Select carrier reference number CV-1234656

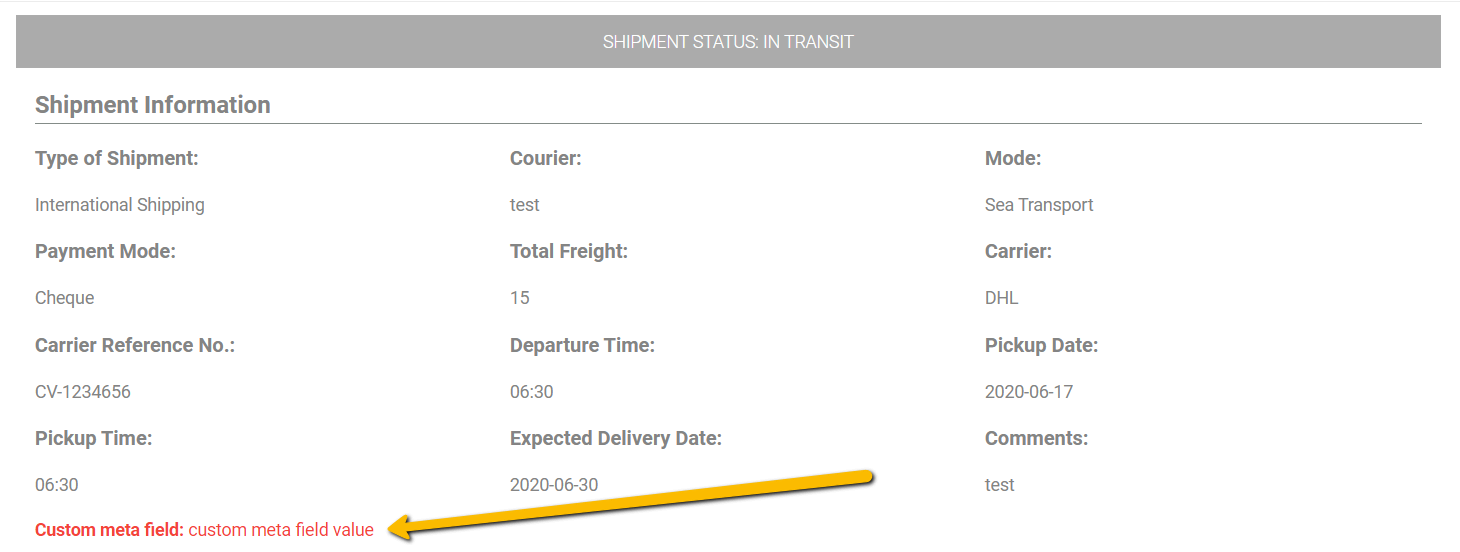pyautogui.click(x=83, y=392)
